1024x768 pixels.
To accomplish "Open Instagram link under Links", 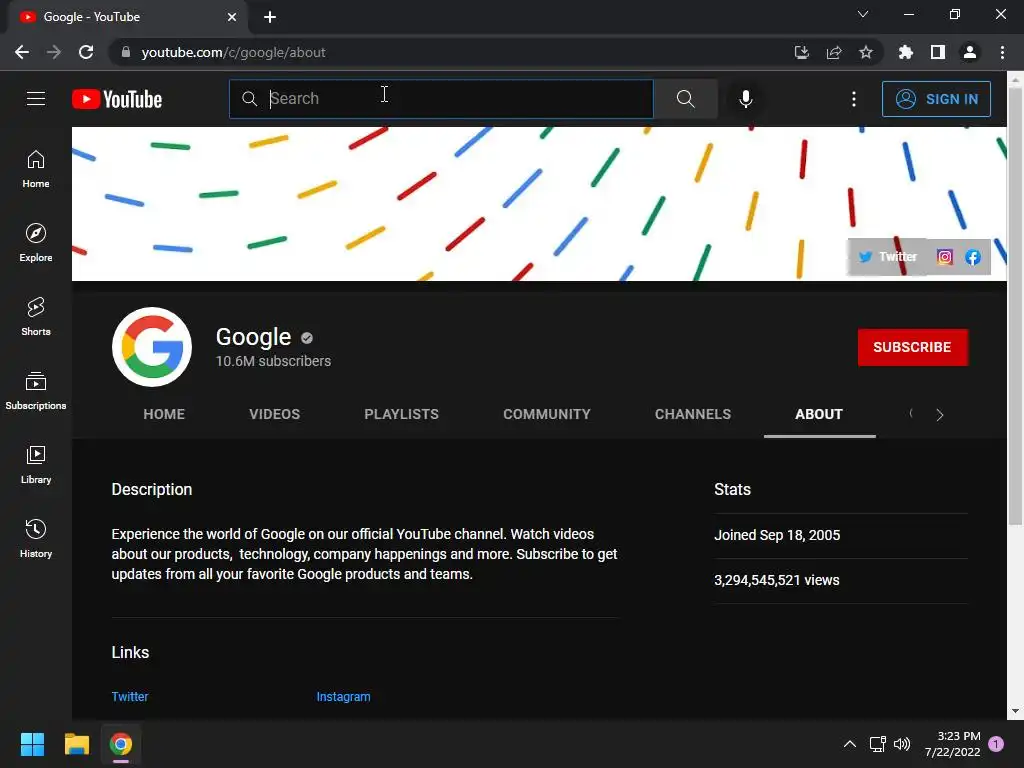I will pos(343,697).
